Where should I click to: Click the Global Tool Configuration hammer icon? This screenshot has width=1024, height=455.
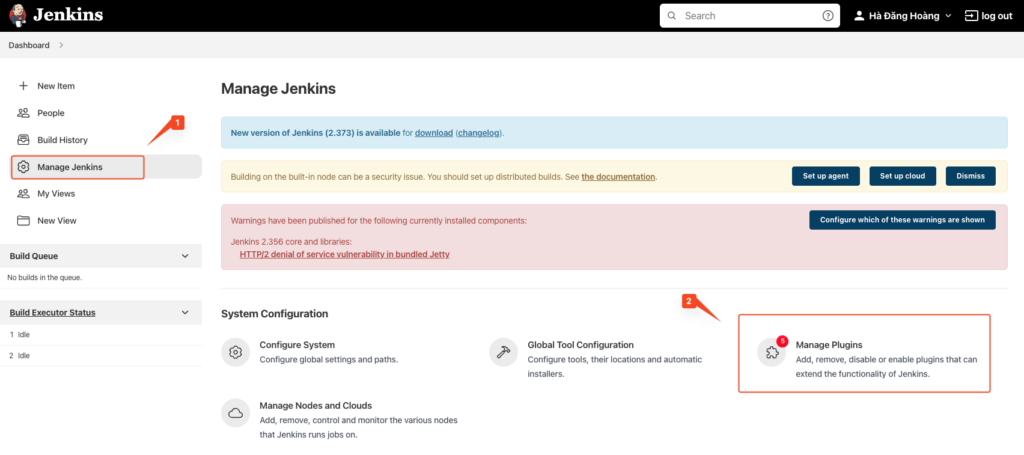(x=504, y=353)
